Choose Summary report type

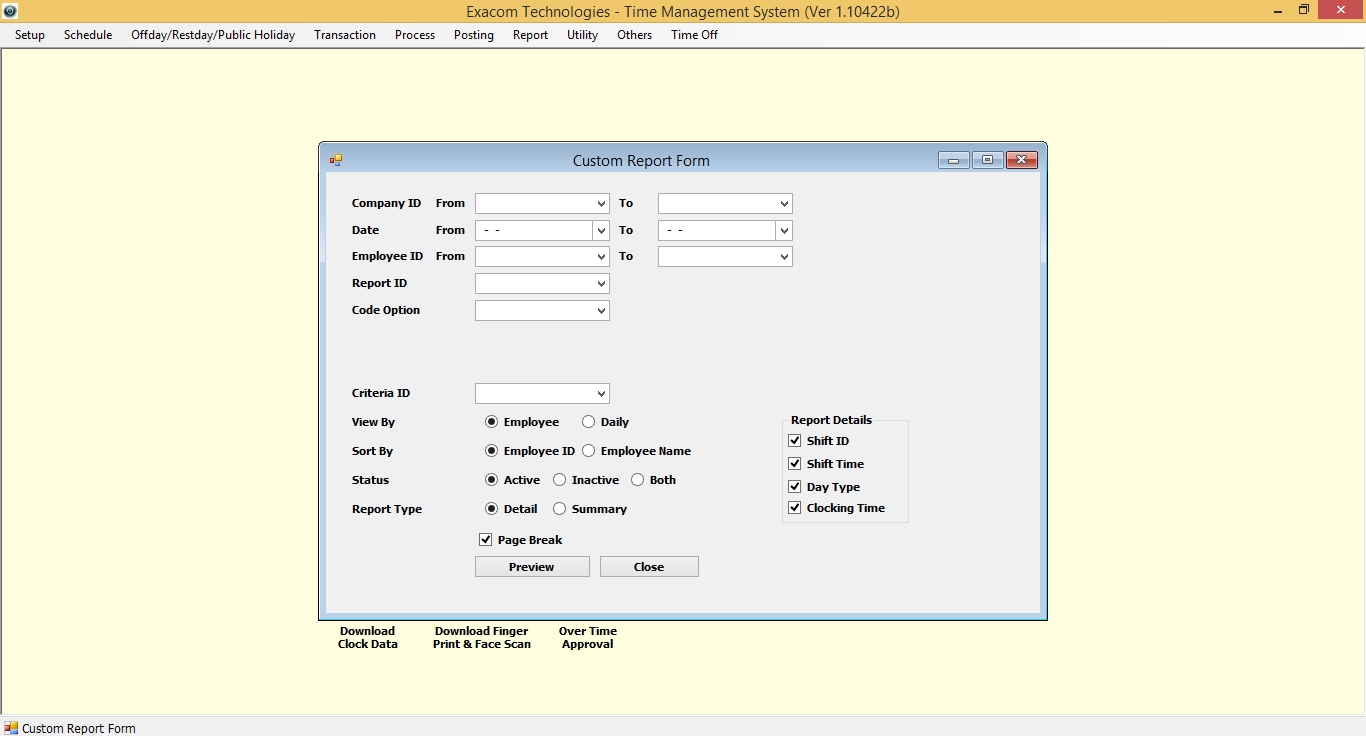tap(560, 509)
